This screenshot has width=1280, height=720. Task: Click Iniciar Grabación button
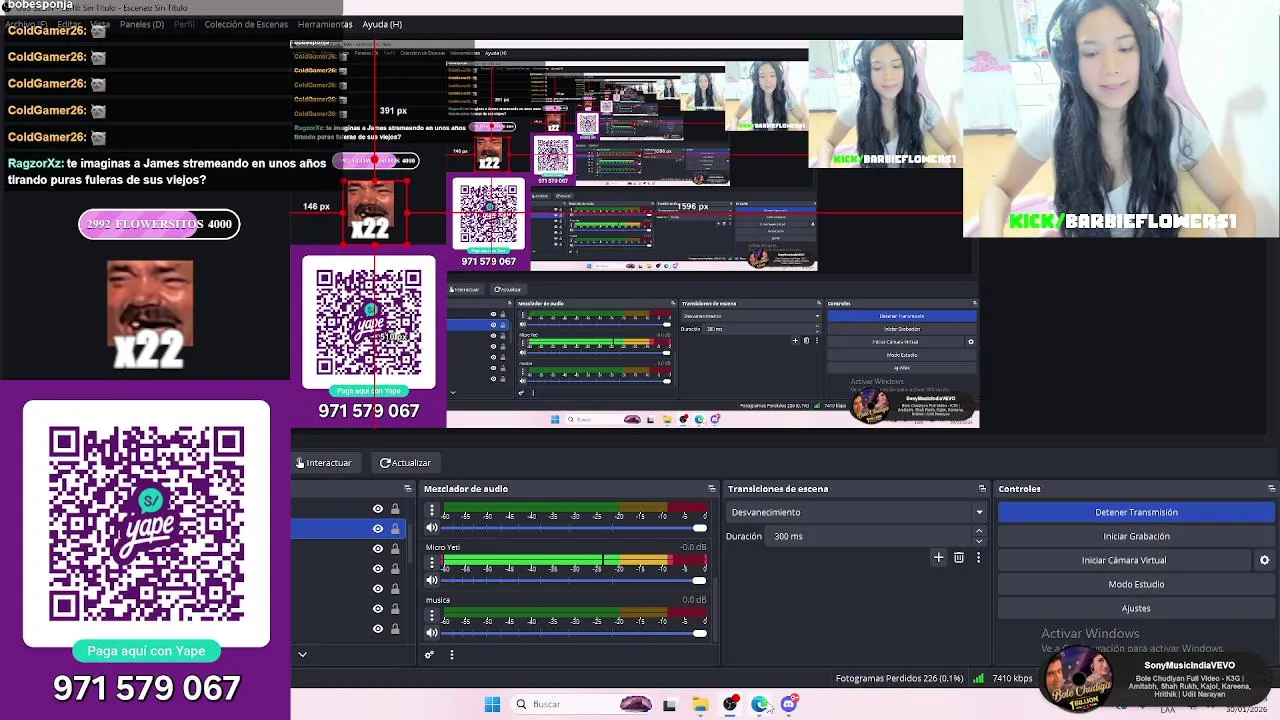(x=1136, y=536)
